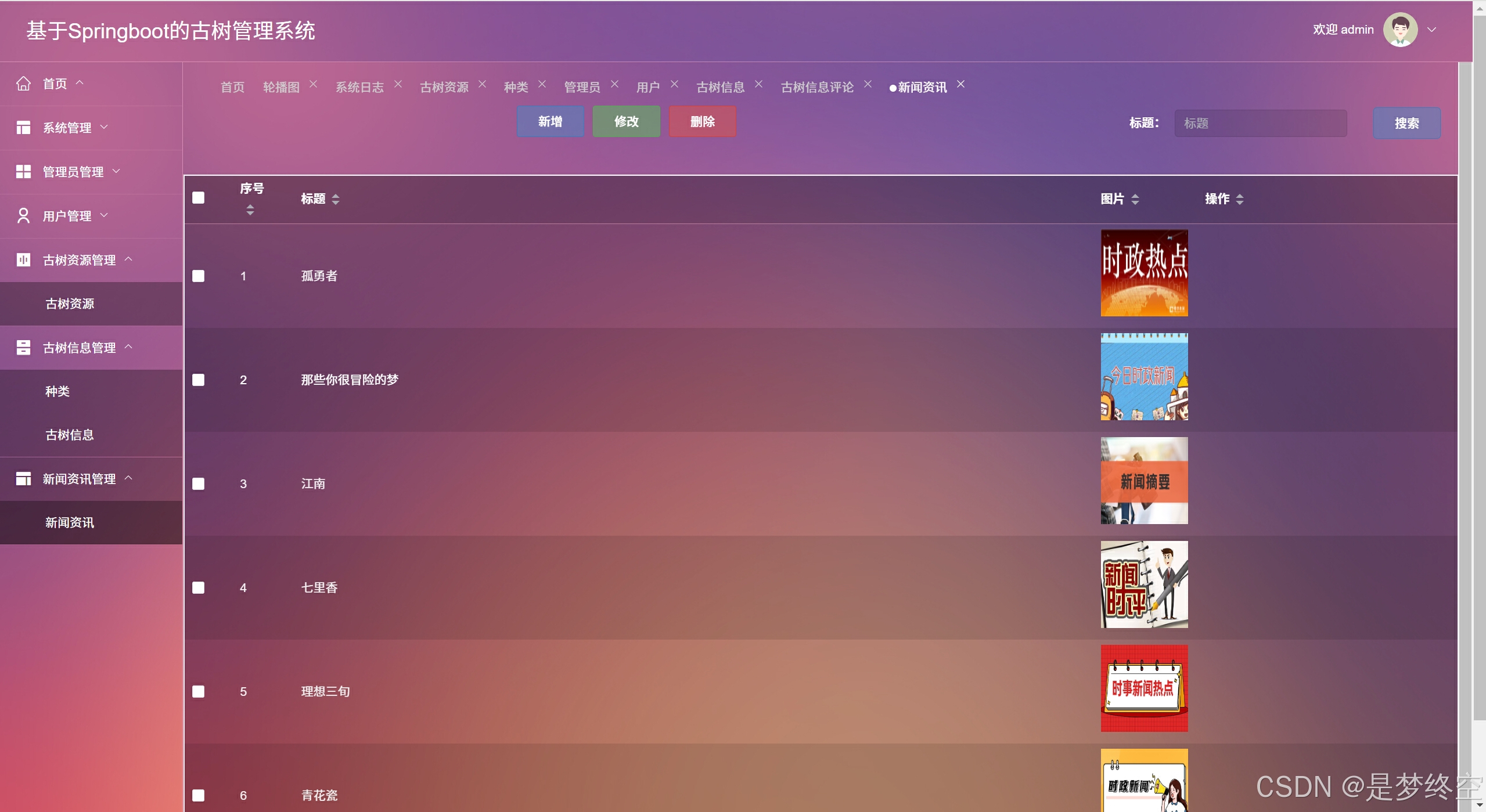Click the 修改 button
Viewport: 1486px width, 812px height.
[626, 121]
